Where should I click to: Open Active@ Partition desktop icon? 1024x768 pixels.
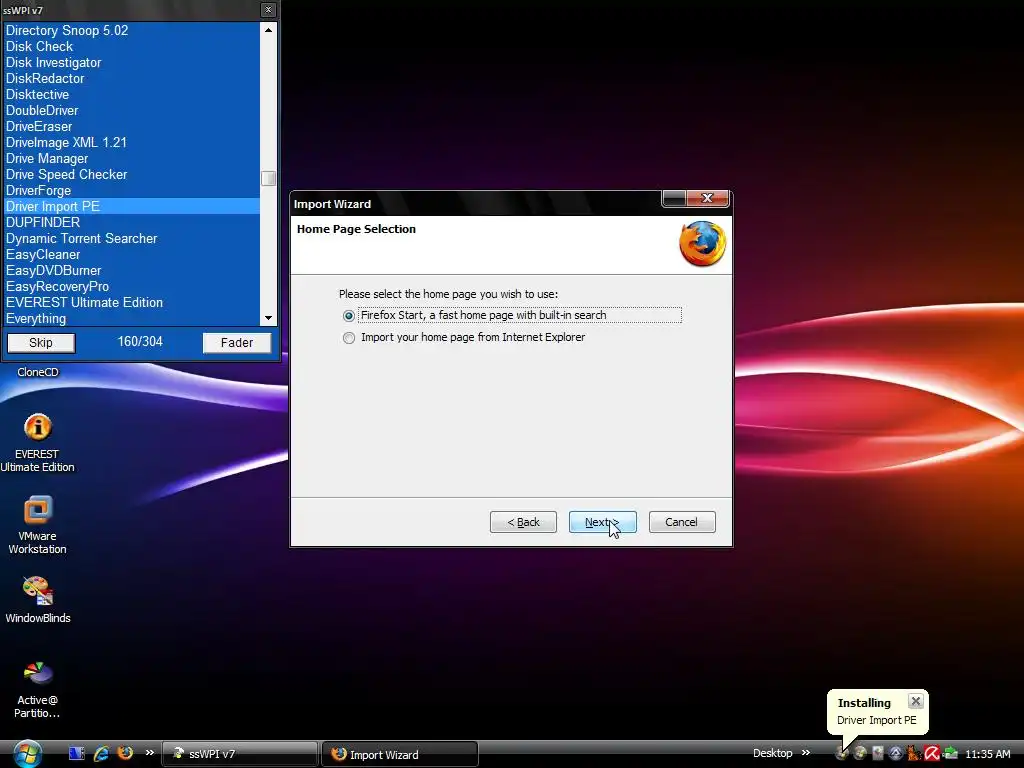pos(37,689)
